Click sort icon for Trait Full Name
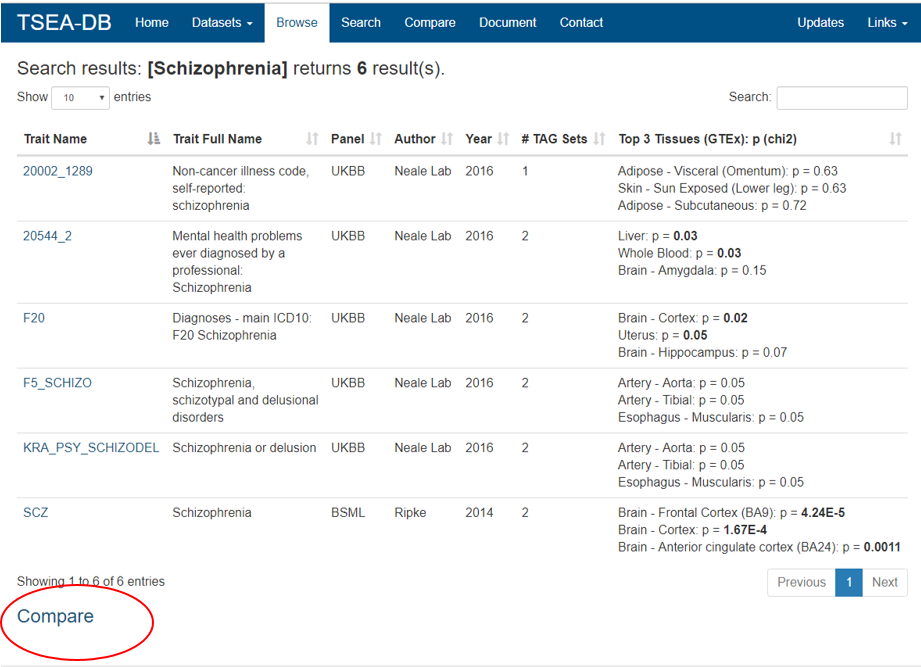Screen dimensions: 921x667 [x=312, y=139]
